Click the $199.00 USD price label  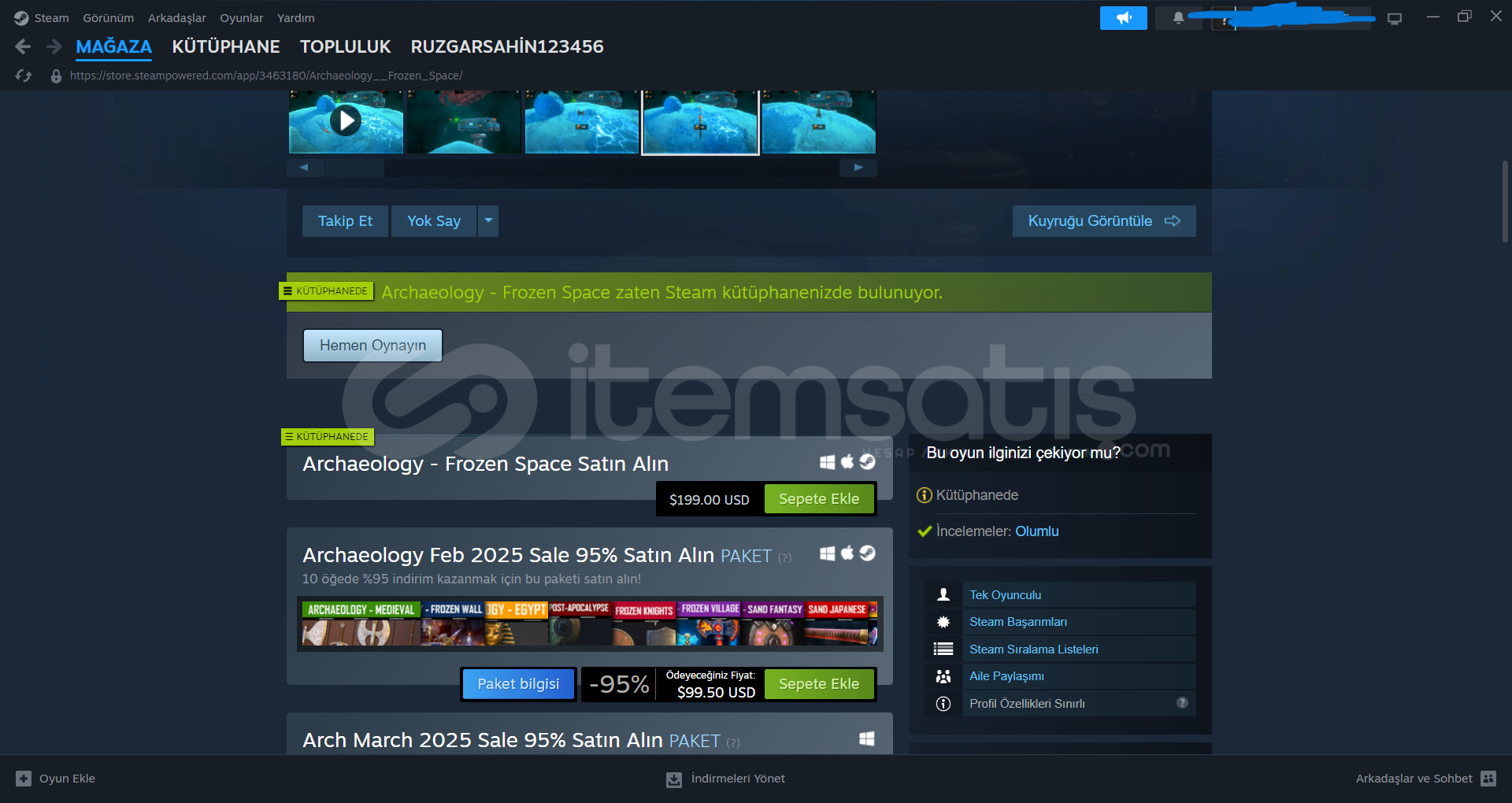[710, 500]
